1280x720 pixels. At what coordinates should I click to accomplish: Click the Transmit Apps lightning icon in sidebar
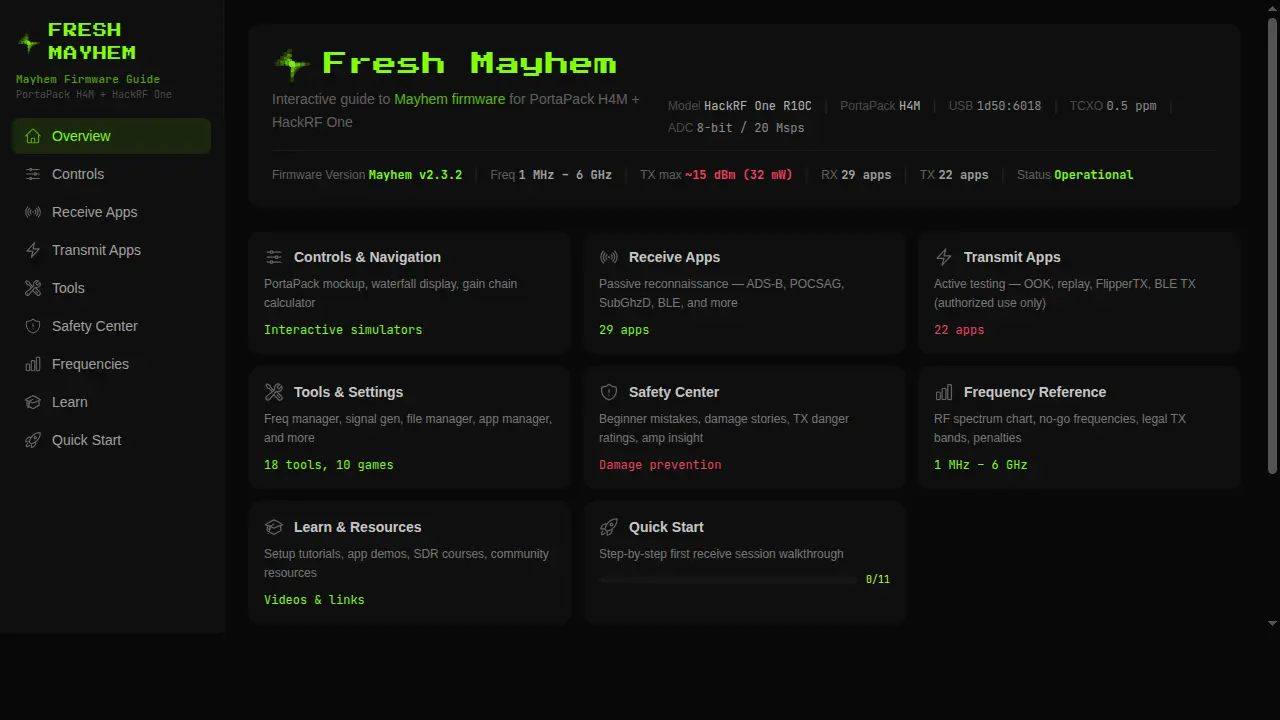click(31, 250)
